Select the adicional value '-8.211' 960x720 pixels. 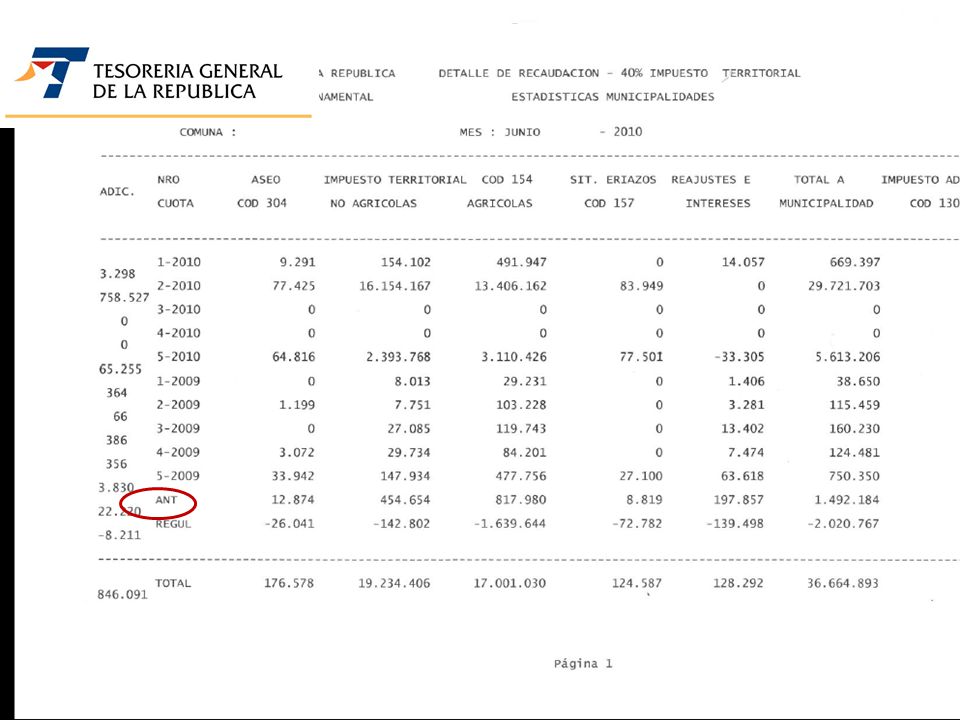[119, 535]
